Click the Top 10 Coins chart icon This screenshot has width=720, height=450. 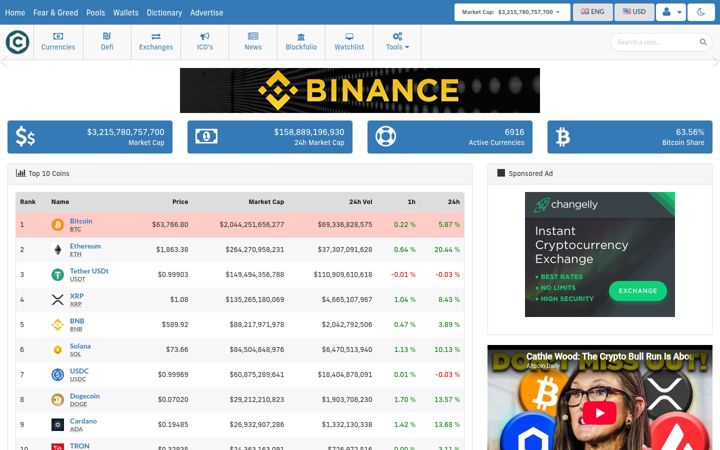(x=21, y=173)
